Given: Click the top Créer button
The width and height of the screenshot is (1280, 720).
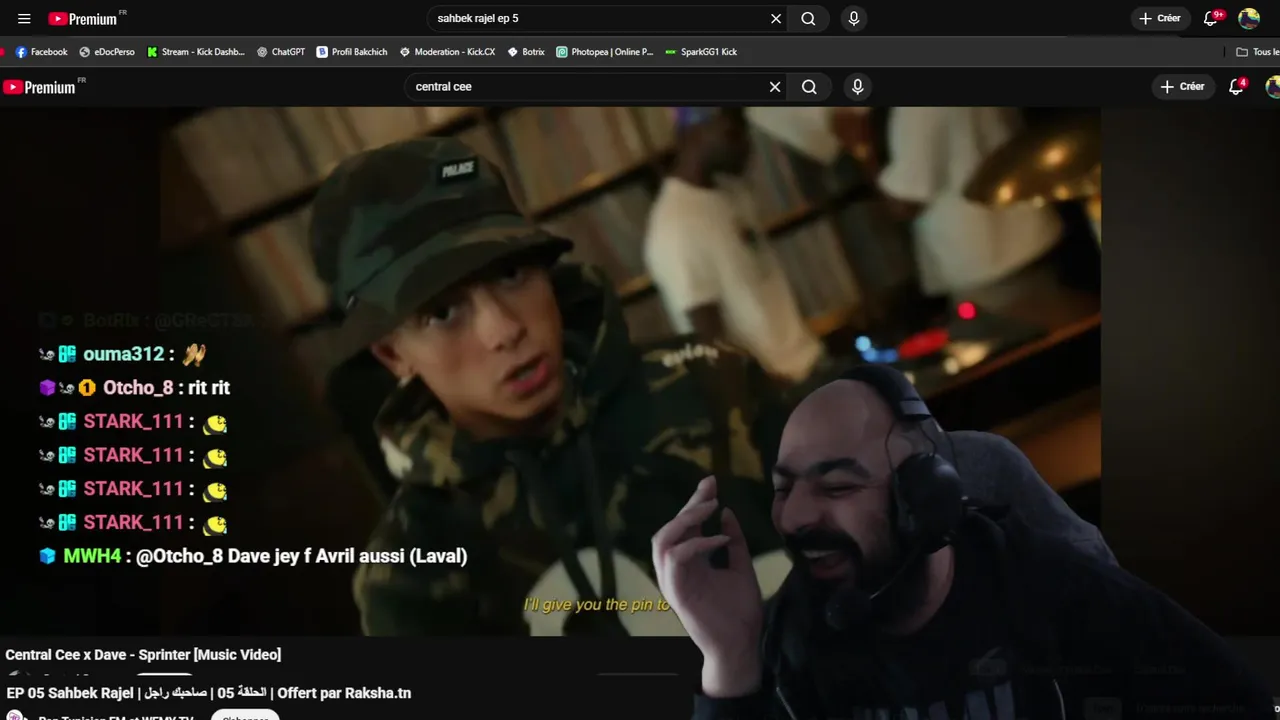Looking at the screenshot, I should (1160, 18).
